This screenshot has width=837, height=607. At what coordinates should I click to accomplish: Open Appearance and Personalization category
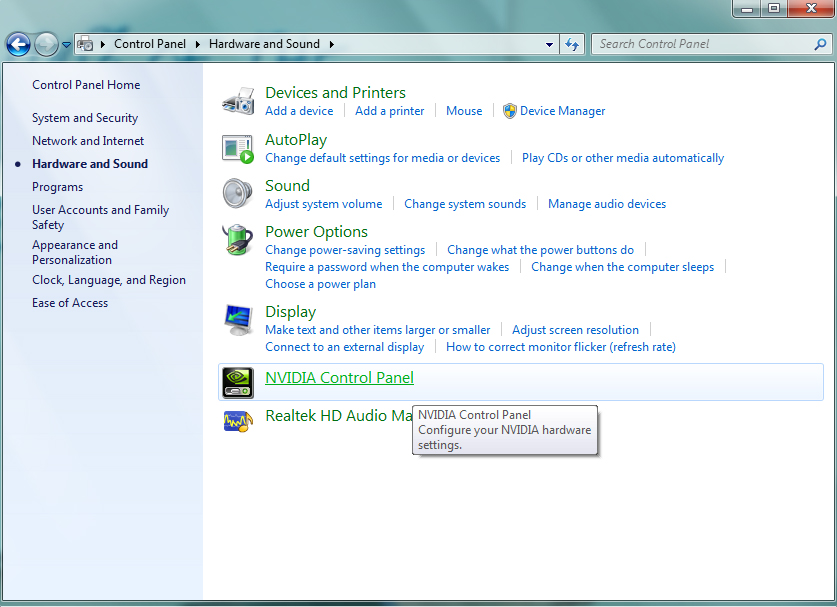pos(75,253)
